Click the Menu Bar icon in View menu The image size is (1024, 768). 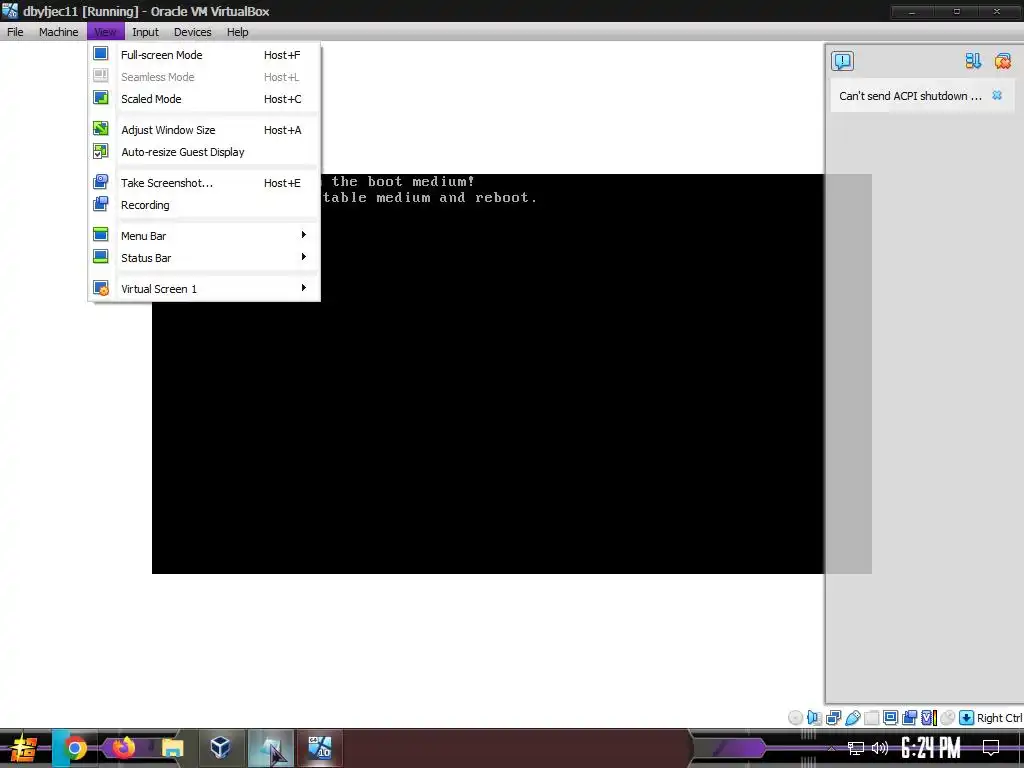click(x=101, y=234)
